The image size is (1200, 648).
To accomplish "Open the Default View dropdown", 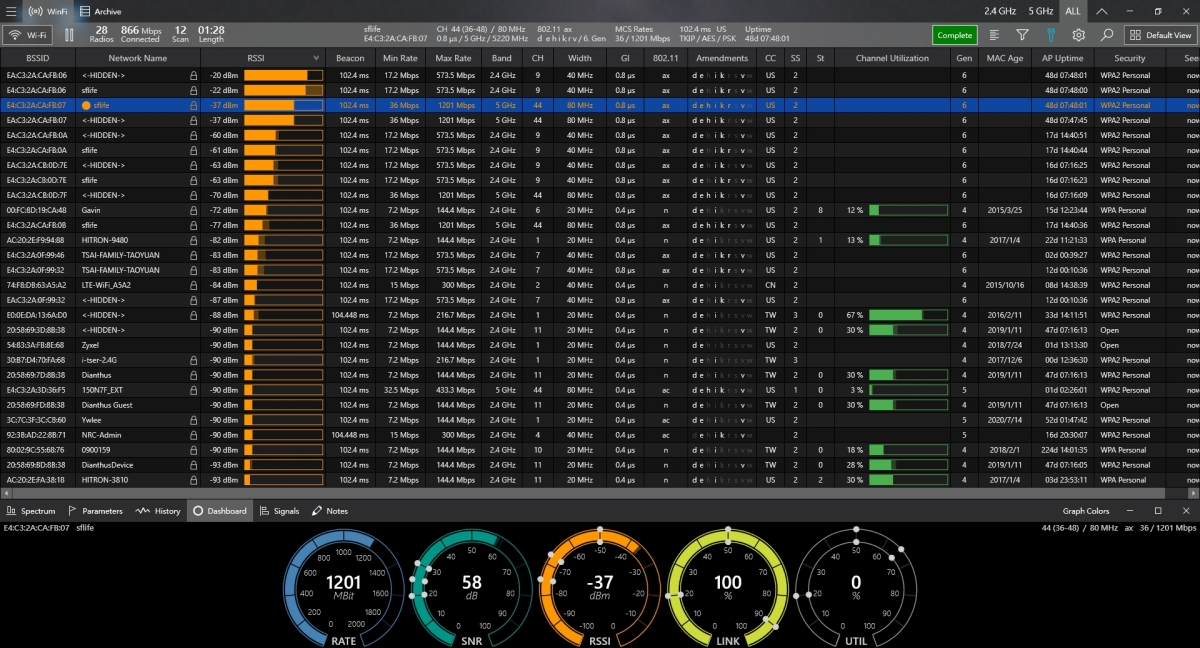I will [x=1160, y=35].
